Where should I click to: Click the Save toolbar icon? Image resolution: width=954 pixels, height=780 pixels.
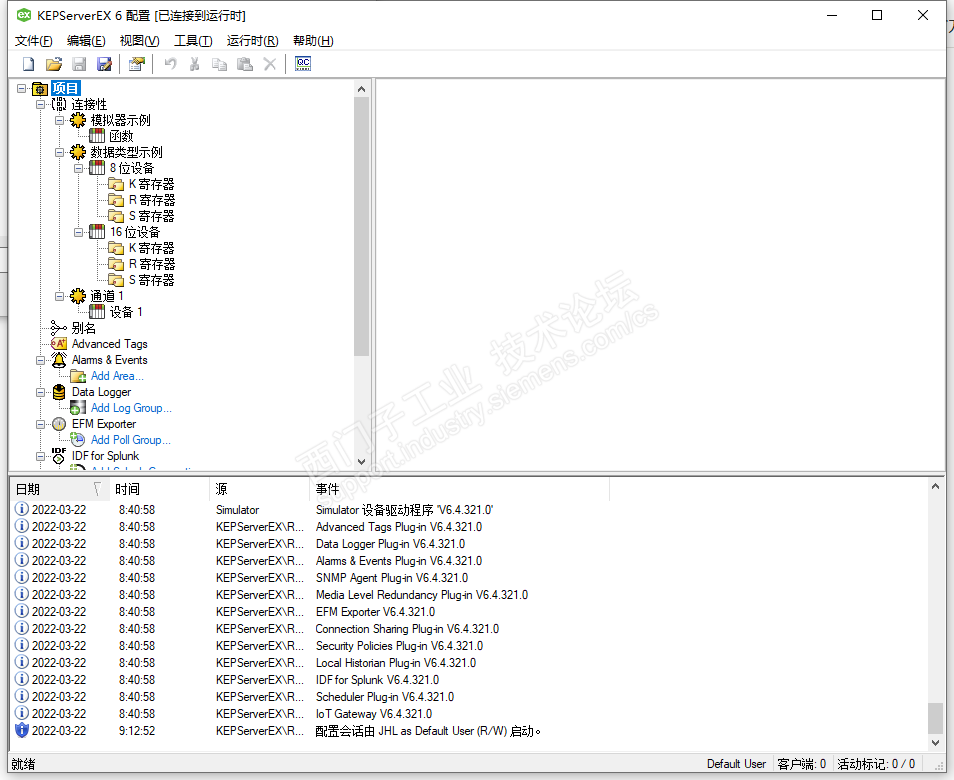tap(79, 64)
